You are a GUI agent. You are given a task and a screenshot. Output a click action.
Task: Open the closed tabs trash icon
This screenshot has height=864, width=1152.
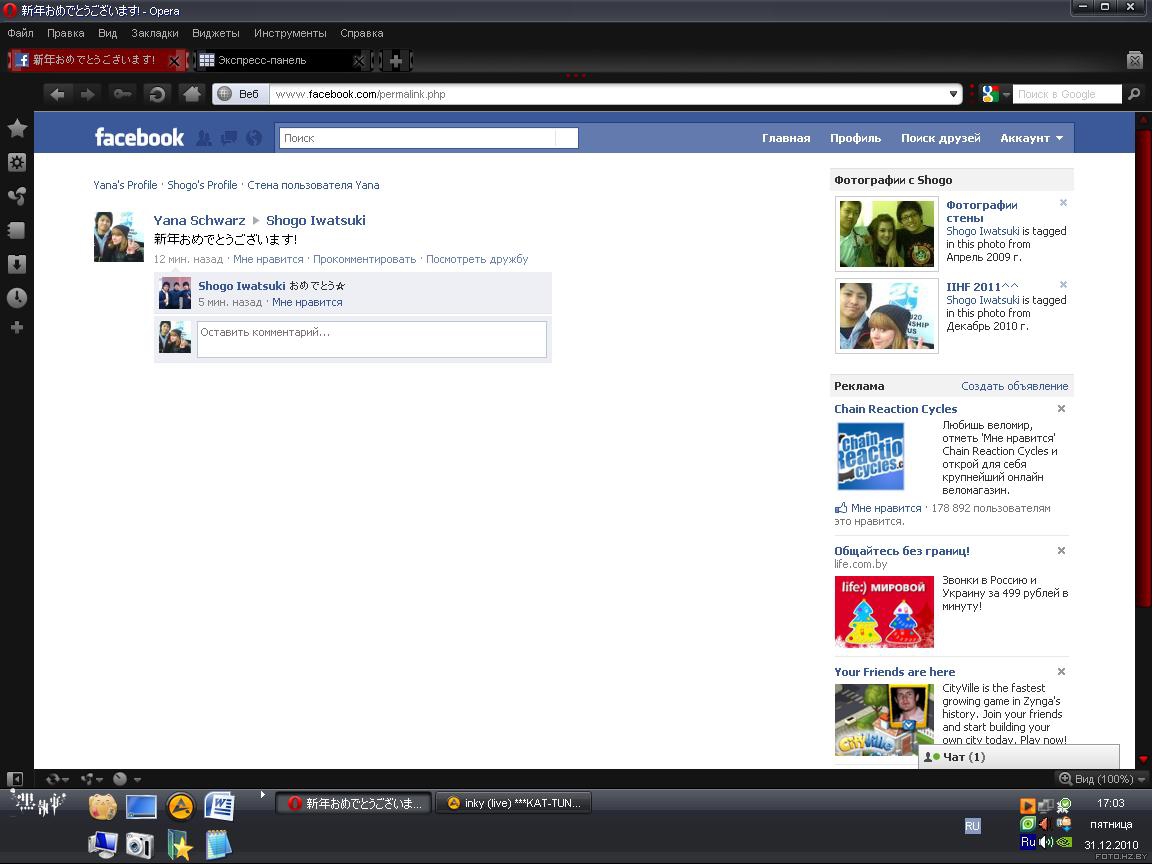[1134, 60]
